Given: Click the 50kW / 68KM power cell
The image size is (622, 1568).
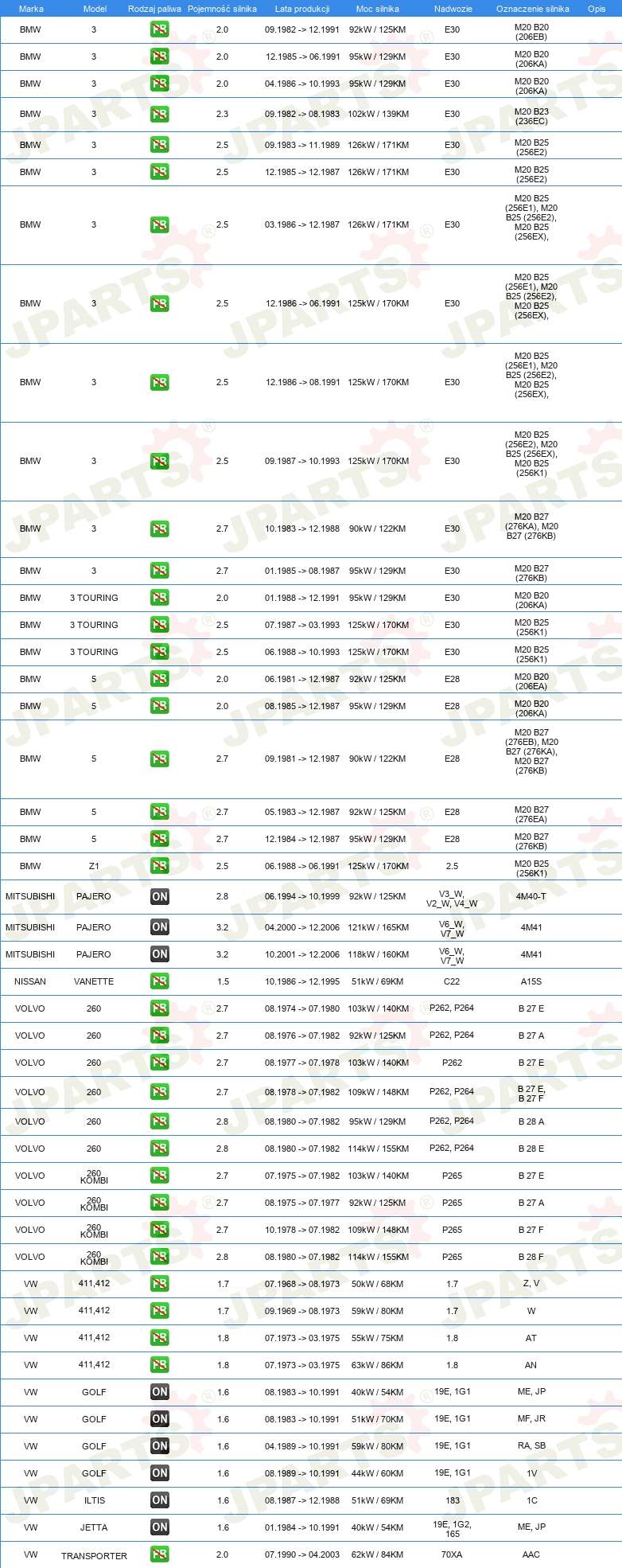Looking at the screenshot, I should pyautogui.click(x=378, y=1284).
